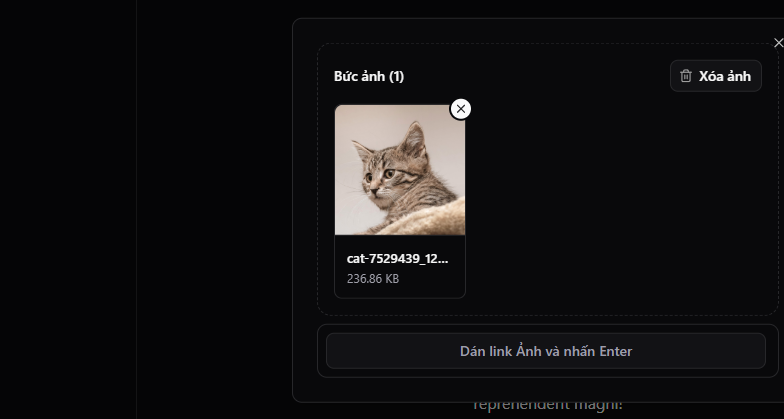Screen dimensions: 784x419
Task: Click the info footer of the cat image card
Action: coord(400,266)
